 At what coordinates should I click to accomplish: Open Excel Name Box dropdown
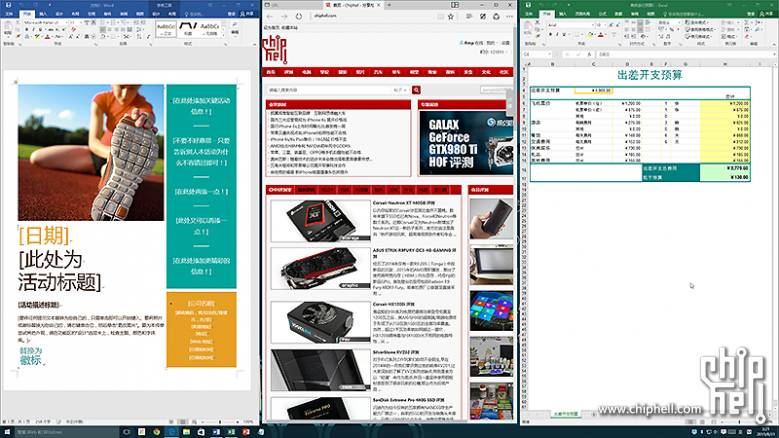click(x=549, y=54)
